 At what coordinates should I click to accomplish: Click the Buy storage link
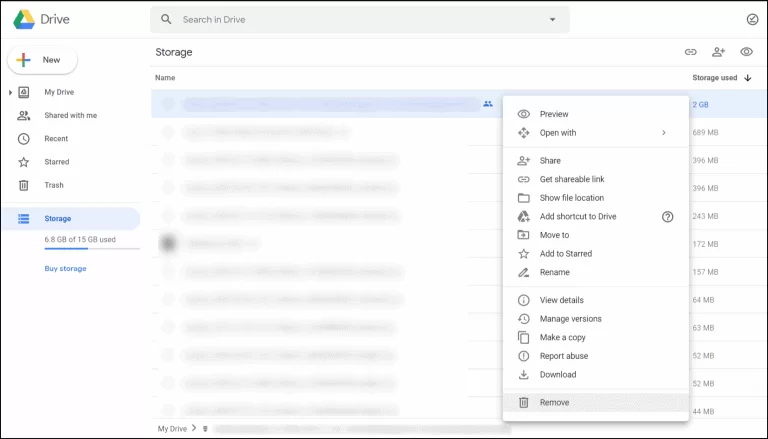65,268
